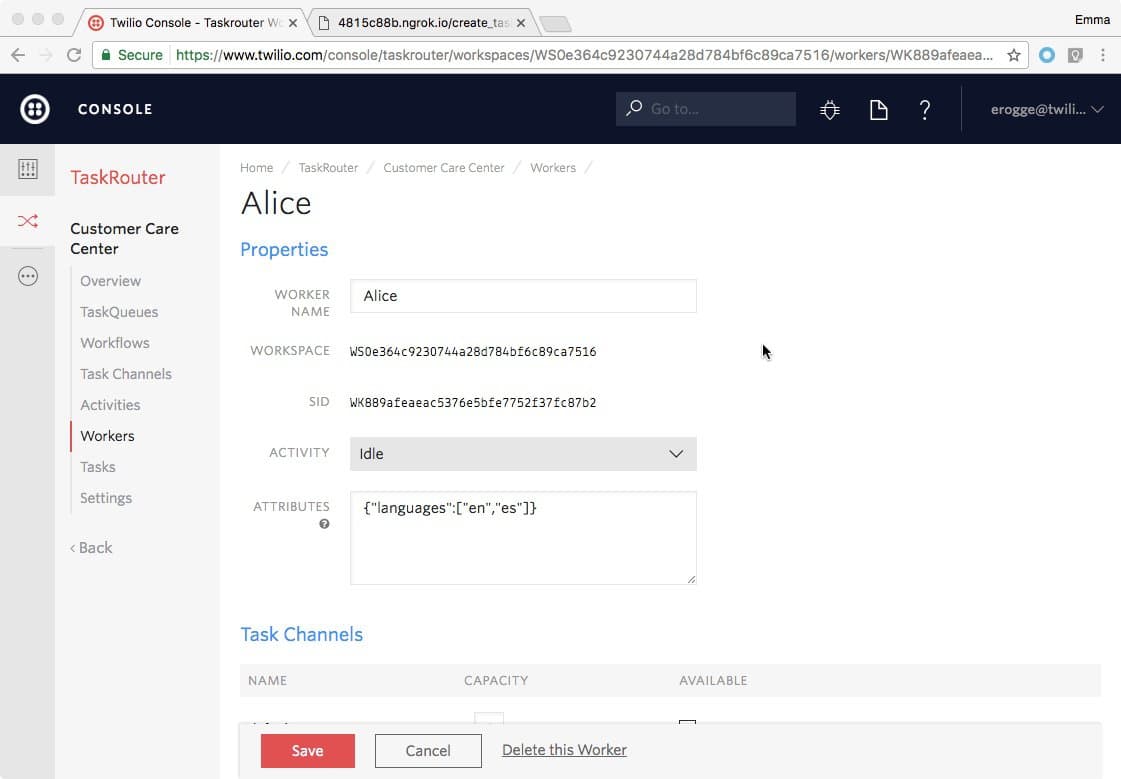Viewport: 1121px width, 779px height.
Task: Select Workflows in the navigation menu
Action: (x=114, y=343)
